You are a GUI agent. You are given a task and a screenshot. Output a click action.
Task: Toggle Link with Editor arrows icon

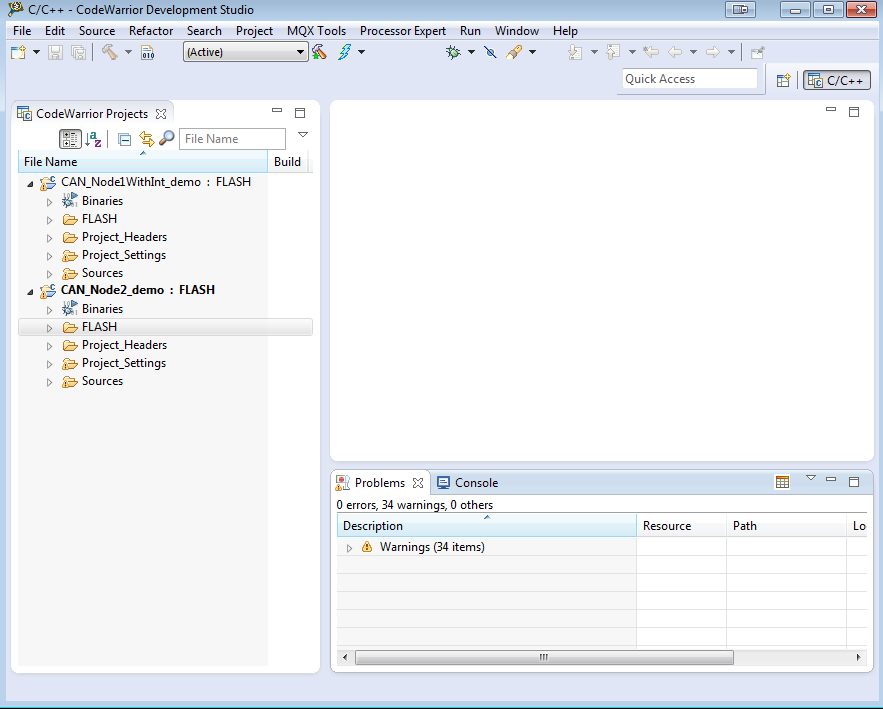point(146,139)
